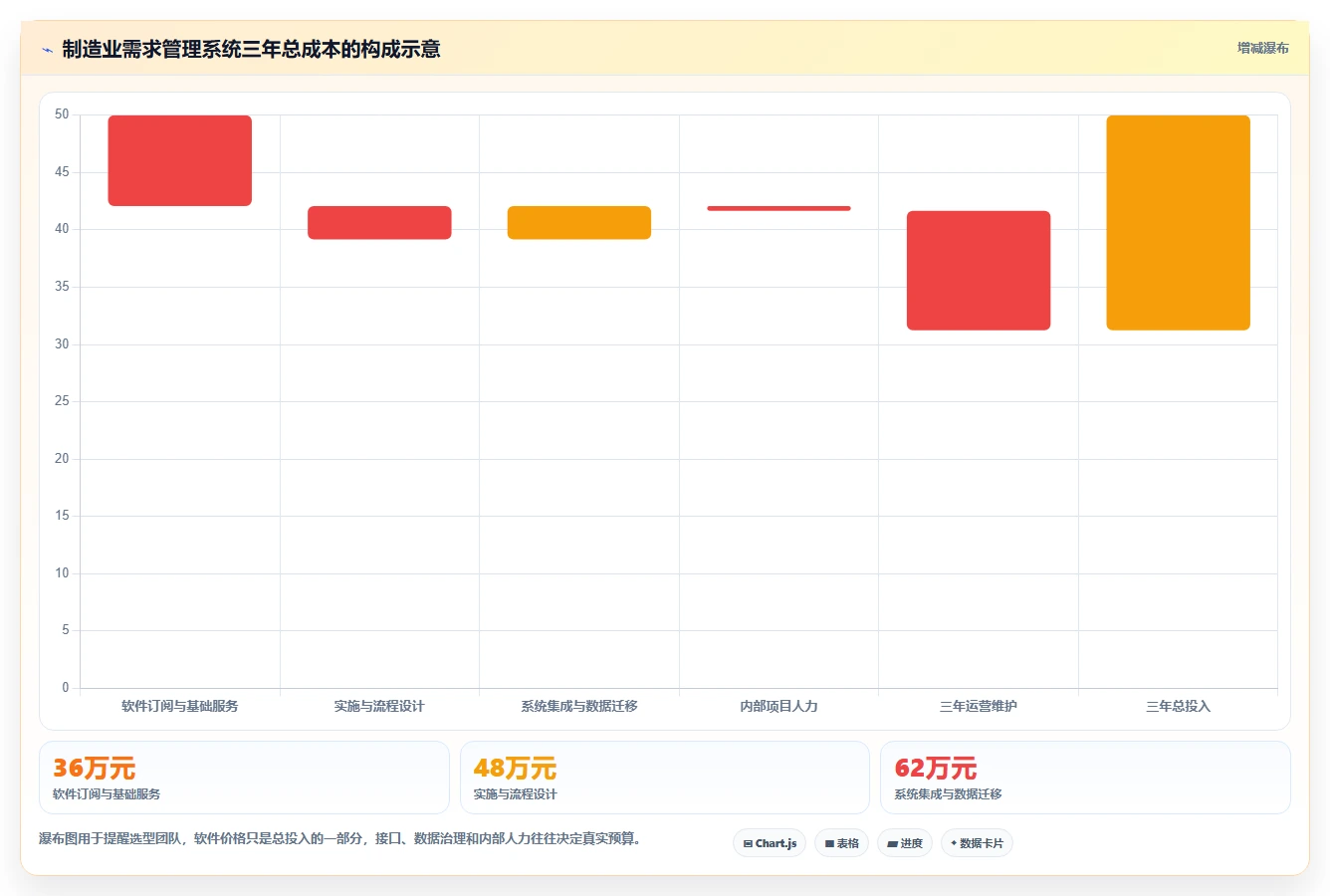1330x896 pixels.
Task: Click the lightning icon beside the chart title
Action: (47, 50)
